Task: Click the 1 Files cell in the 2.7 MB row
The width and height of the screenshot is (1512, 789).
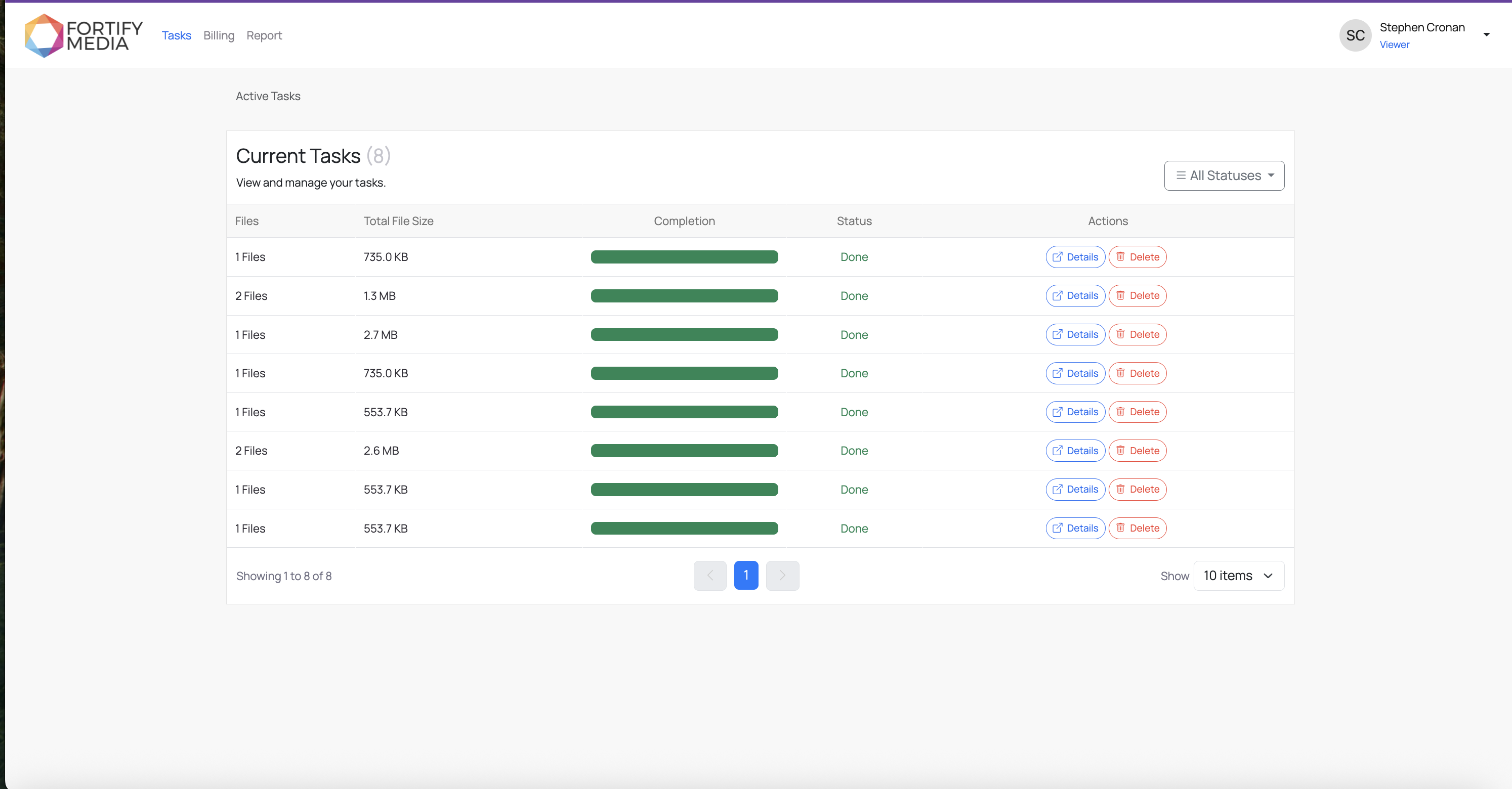Action: (250, 334)
